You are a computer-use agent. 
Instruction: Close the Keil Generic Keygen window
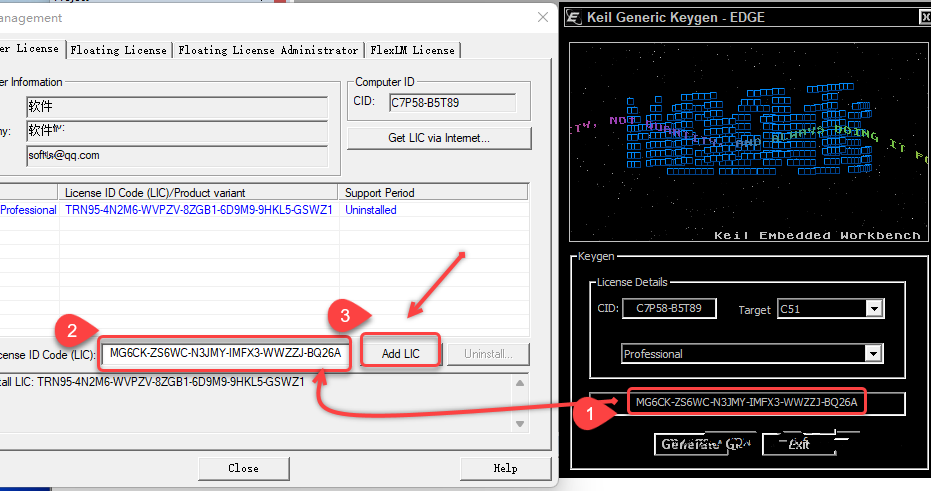click(x=925, y=18)
